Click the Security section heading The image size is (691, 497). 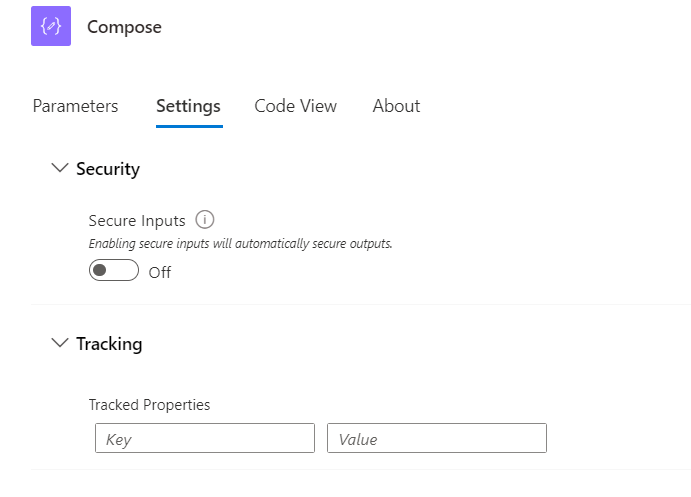[x=108, y=169]
